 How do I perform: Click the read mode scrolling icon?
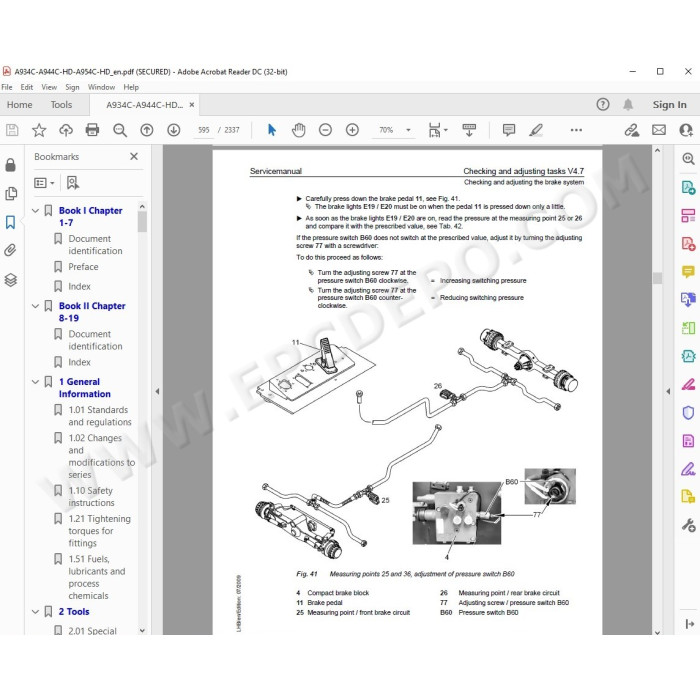click(469, 130)
